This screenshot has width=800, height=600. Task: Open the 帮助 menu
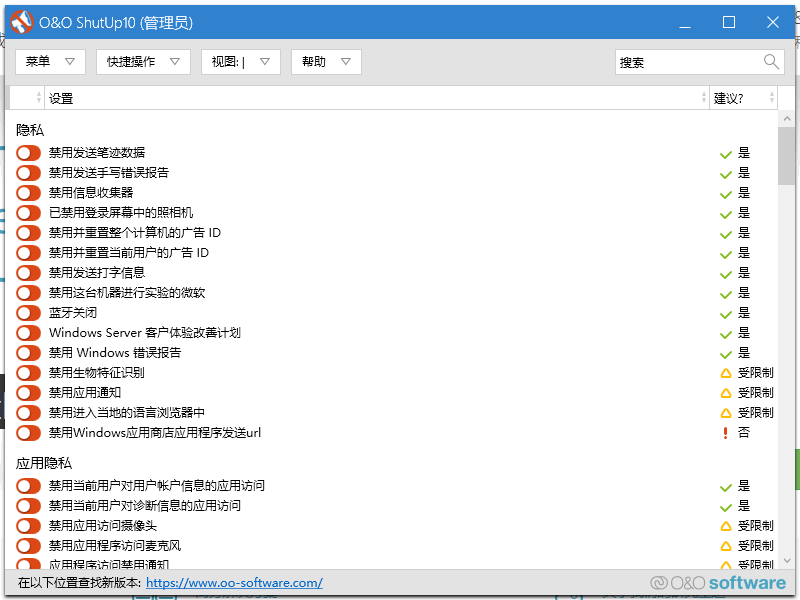(x=326, y=62)
